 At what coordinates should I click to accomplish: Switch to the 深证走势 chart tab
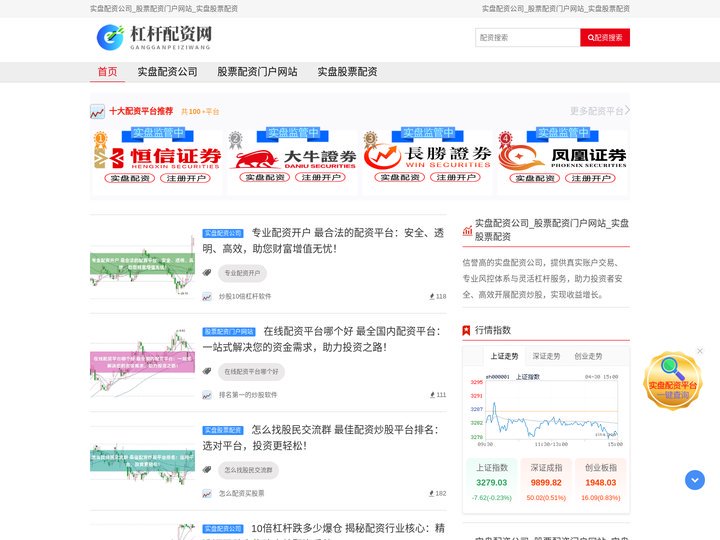point(546,356)
